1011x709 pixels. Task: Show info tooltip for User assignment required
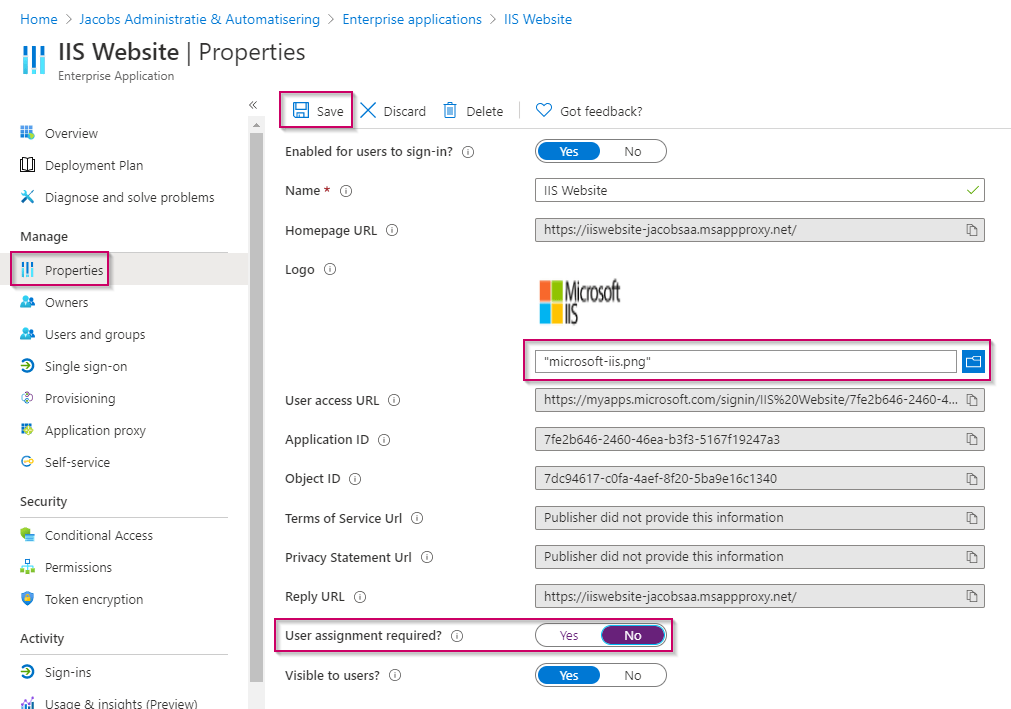[x=457, y=636]
